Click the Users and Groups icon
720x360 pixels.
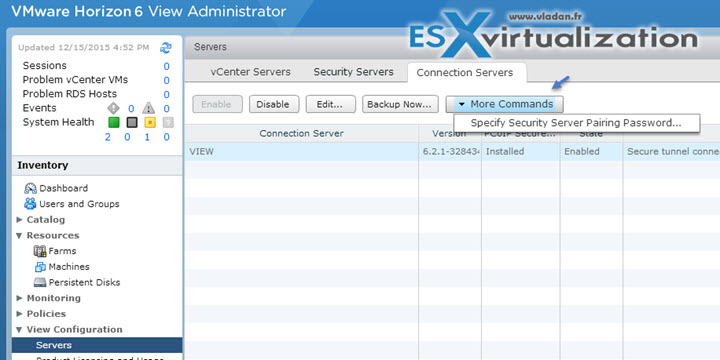(x=30, y=203)
